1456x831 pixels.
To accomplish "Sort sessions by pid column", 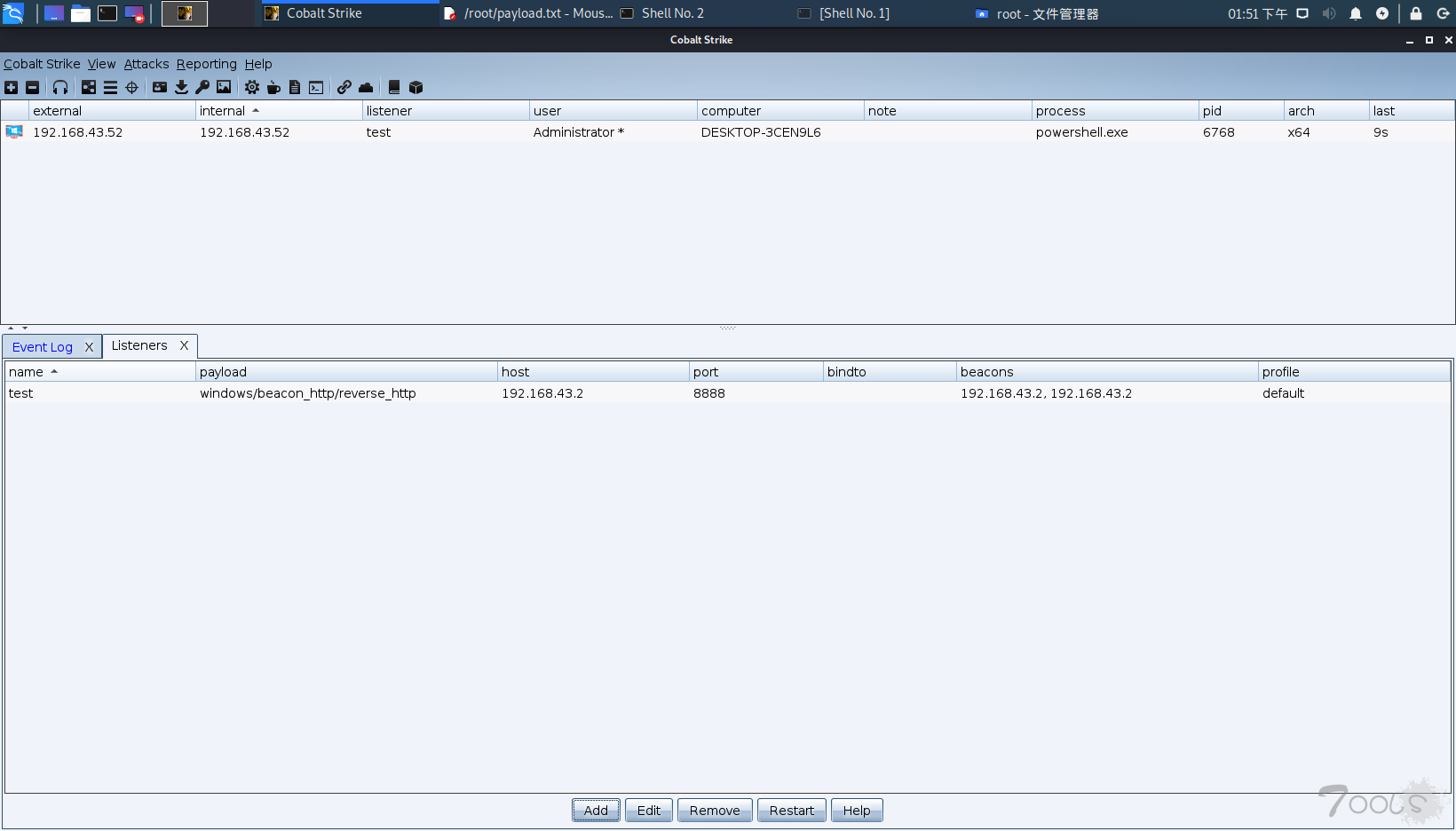I will (1241, 111).
